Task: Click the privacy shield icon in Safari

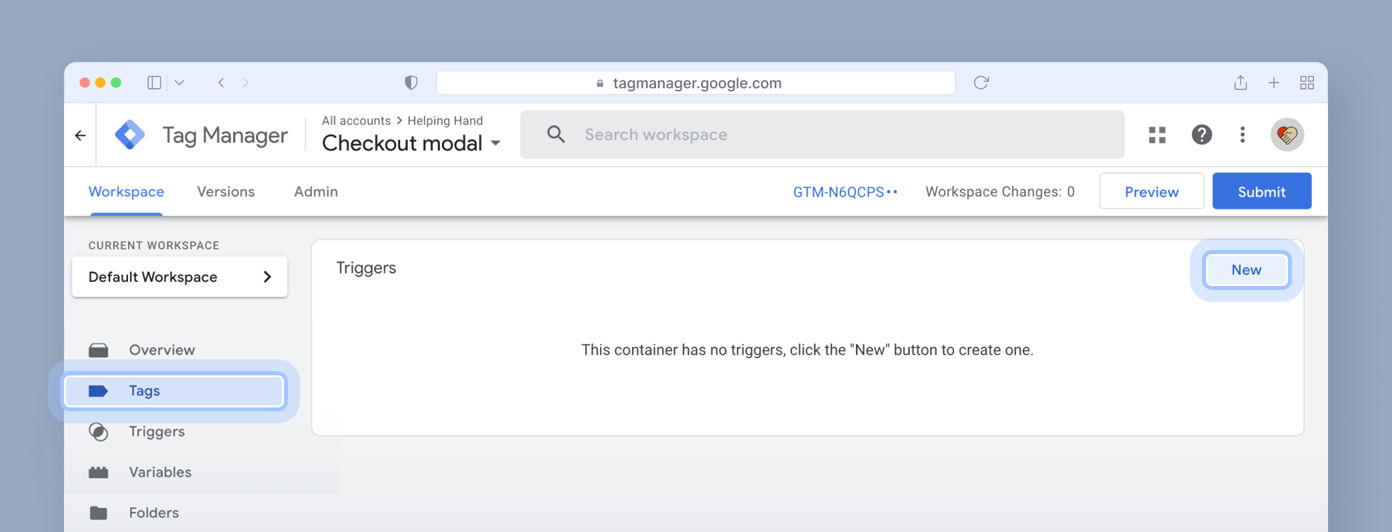Action: (411, 83)
